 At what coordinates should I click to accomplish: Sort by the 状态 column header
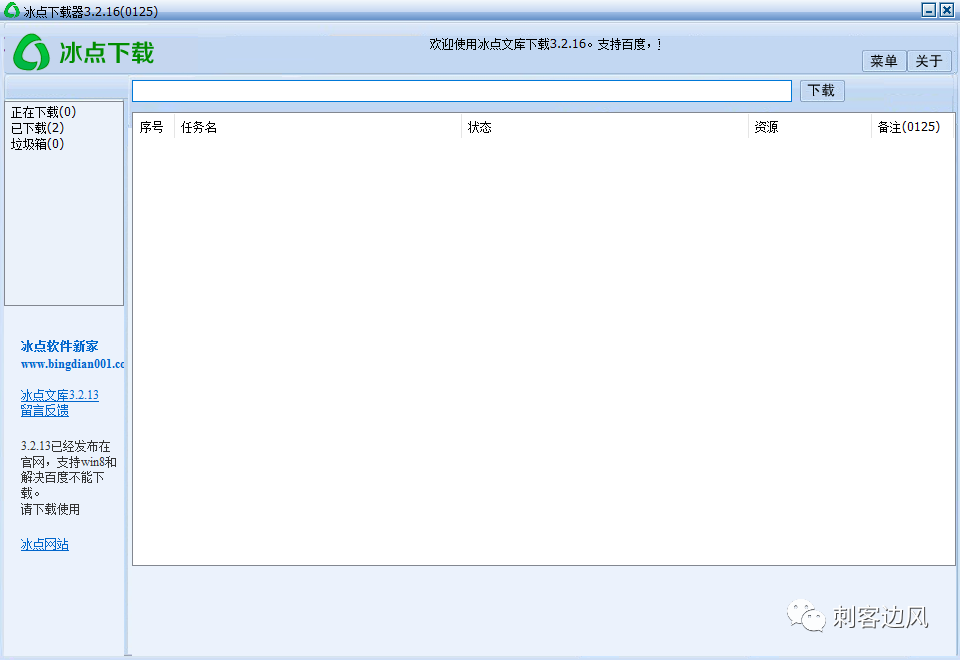(605, 127)
